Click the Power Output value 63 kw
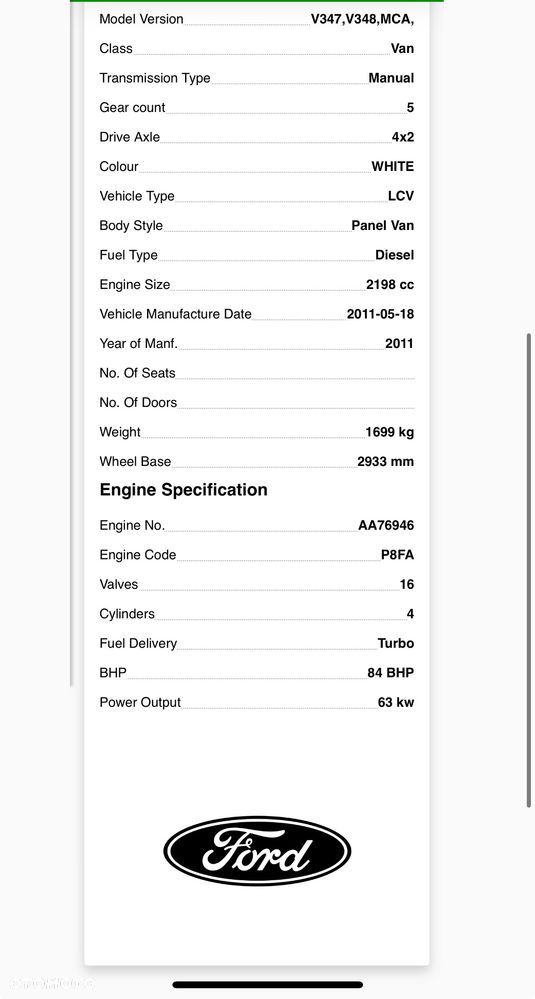Image resolution: width=535 pixels, height=999 pixels. pyautogui.click(x=396, y=702)
